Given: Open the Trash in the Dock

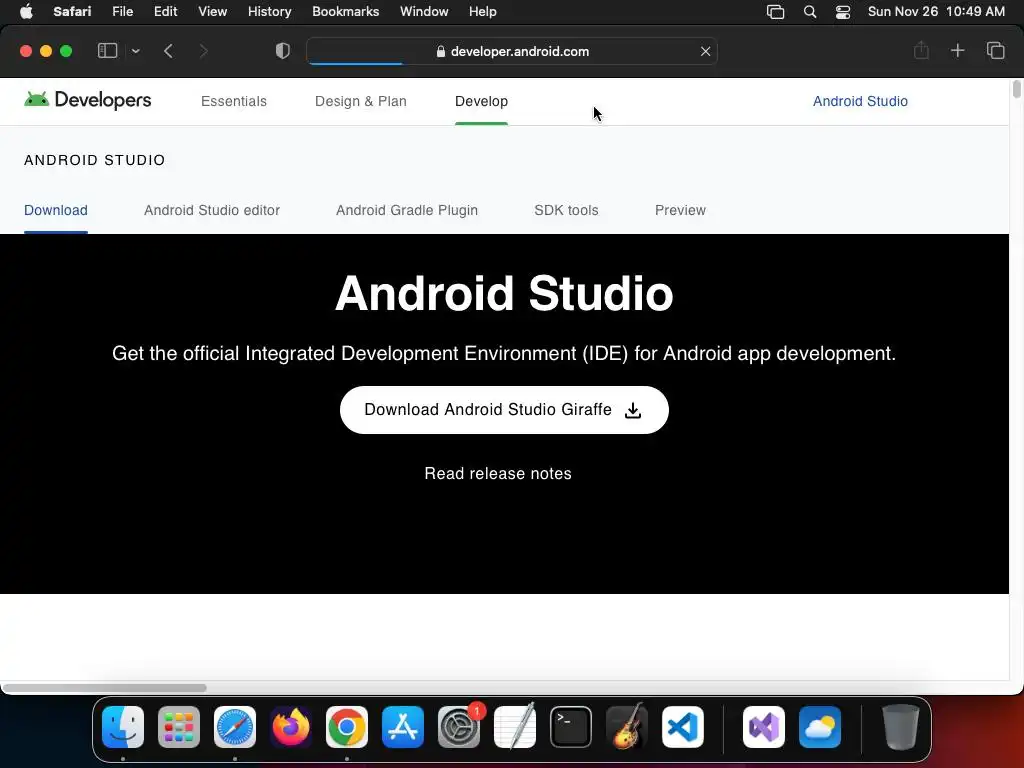Looking at the screenshot, I should click(x=901, y=727).
